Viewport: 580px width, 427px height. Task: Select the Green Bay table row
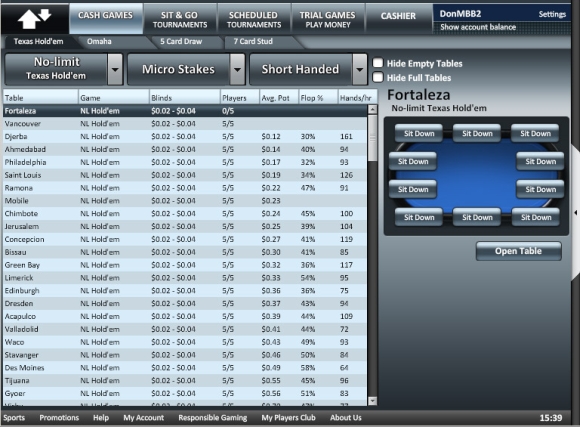[185, 265]
